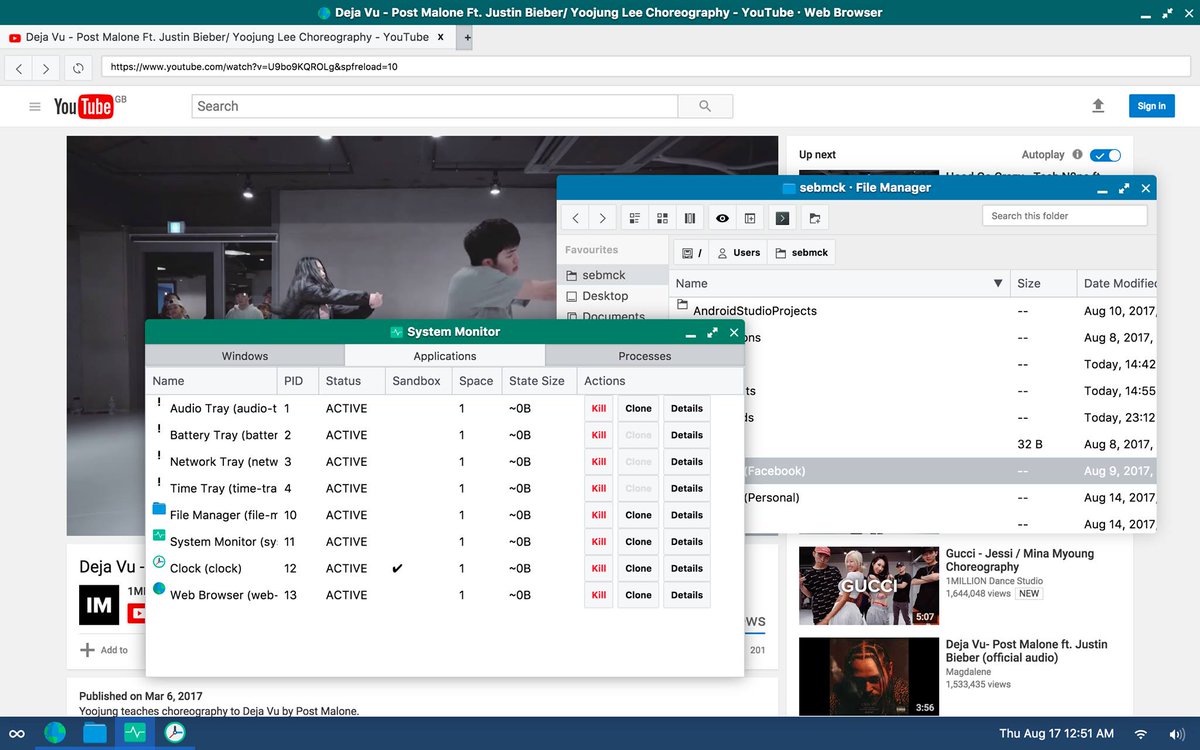Viewport: 1200px width, 750px height.
Task: Go back in the Web Browser
Action: point(19,68)
